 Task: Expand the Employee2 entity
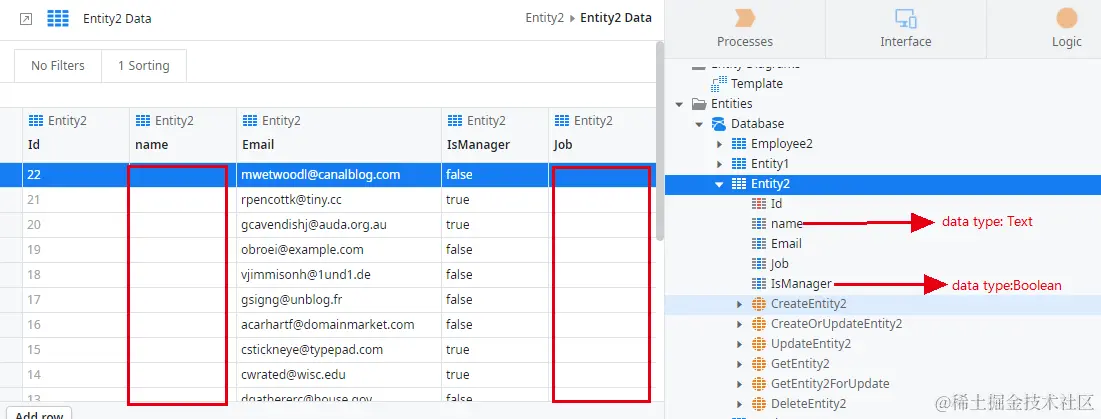(x=719, y=144)
